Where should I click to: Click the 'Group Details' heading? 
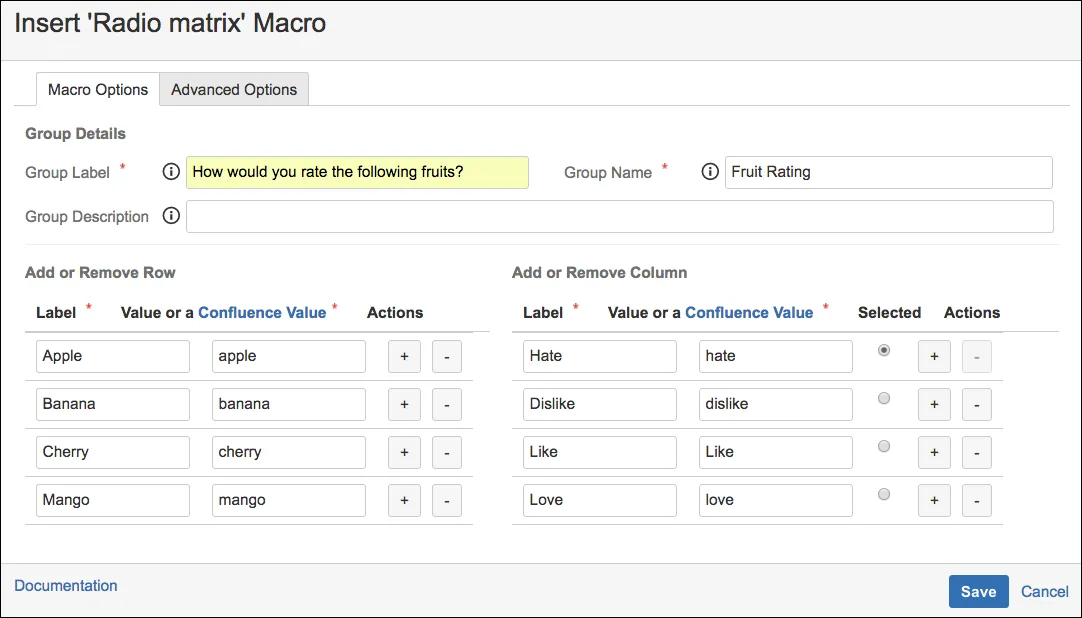point(76,134)
